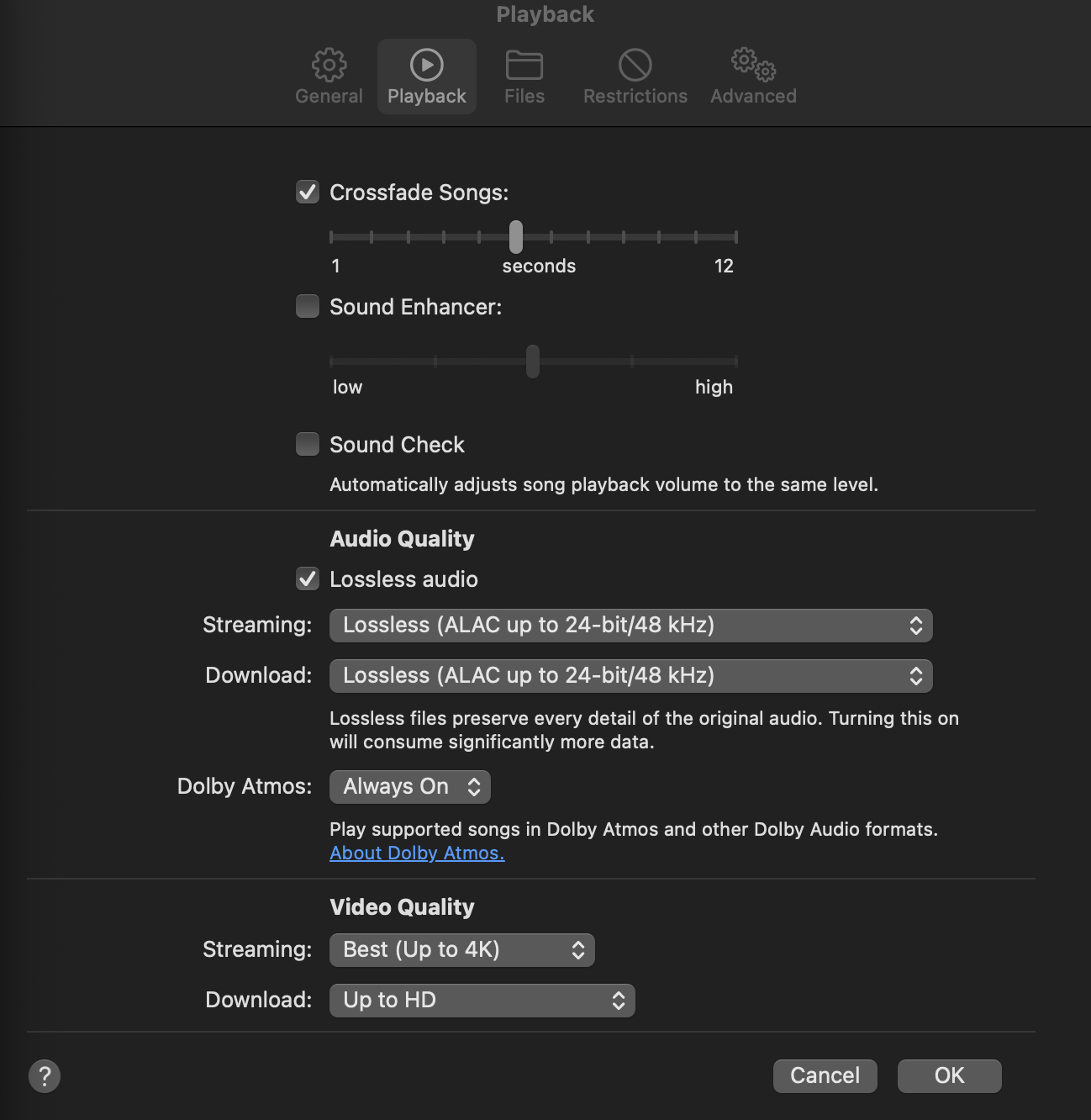
Task: Open video Streaming Best (Up to 4K) dropdown
Action: 462,950
